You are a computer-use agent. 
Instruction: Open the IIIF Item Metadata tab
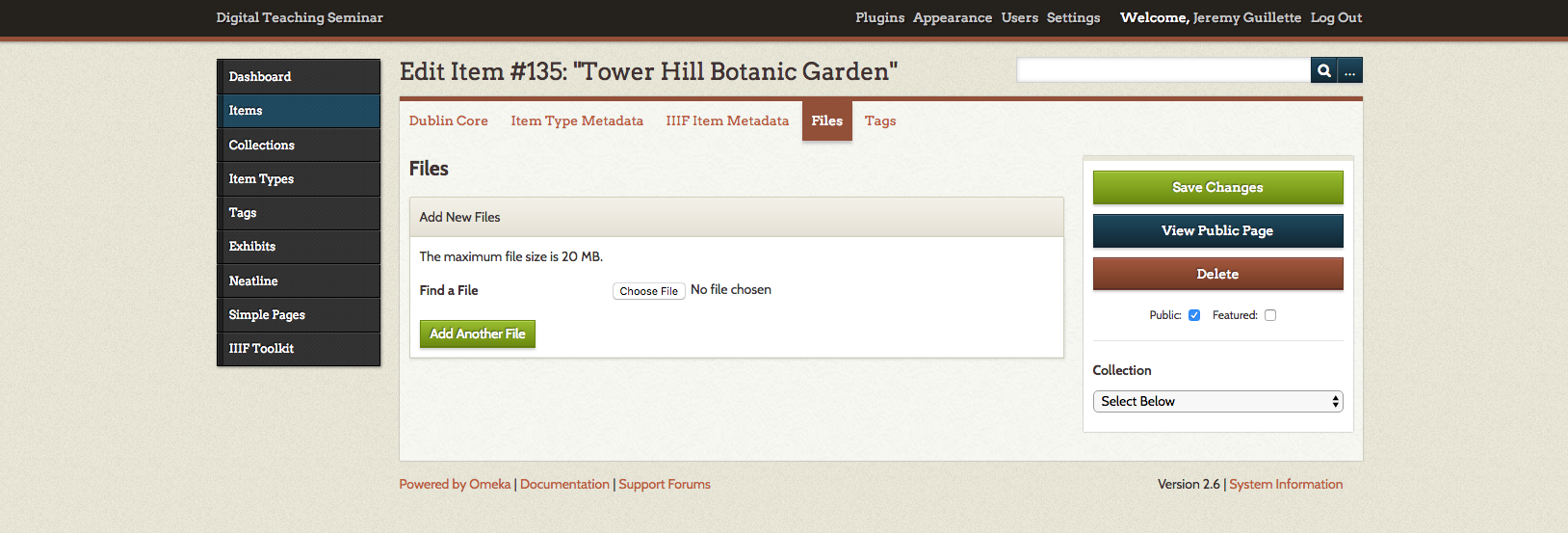coord(727,120)
